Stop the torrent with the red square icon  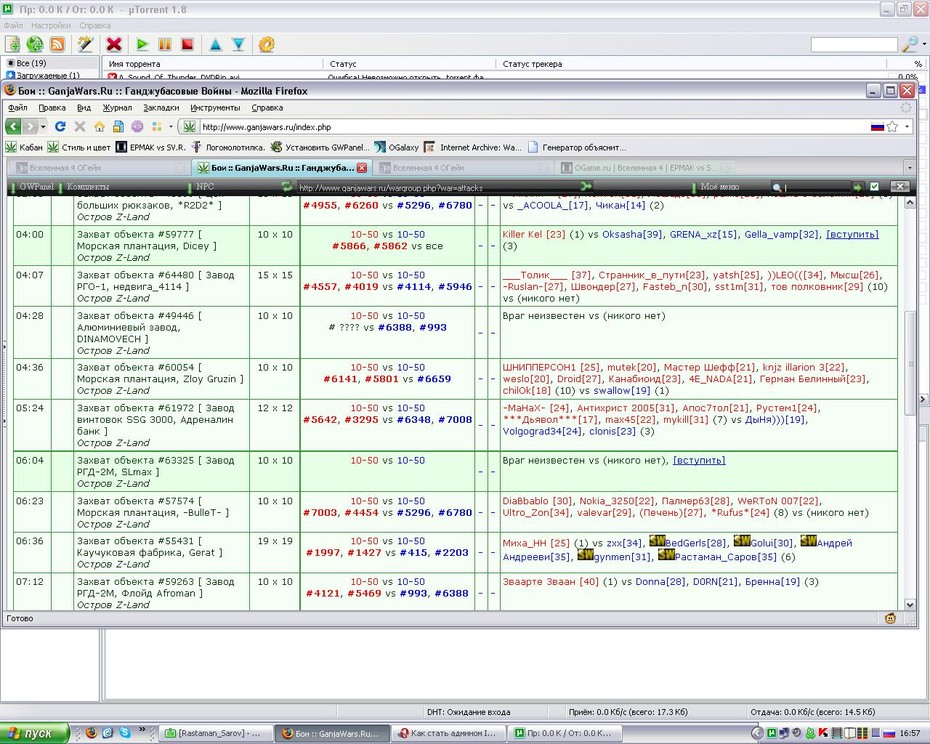pyautogui.click(x=187, y=44)
